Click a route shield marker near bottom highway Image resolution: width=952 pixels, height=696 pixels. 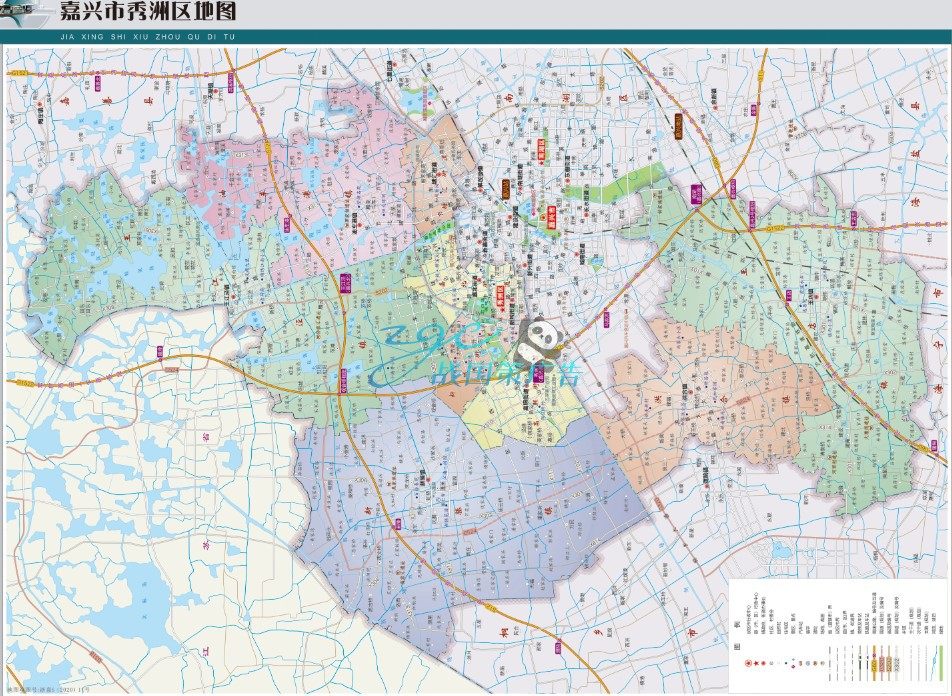point(491,607)
